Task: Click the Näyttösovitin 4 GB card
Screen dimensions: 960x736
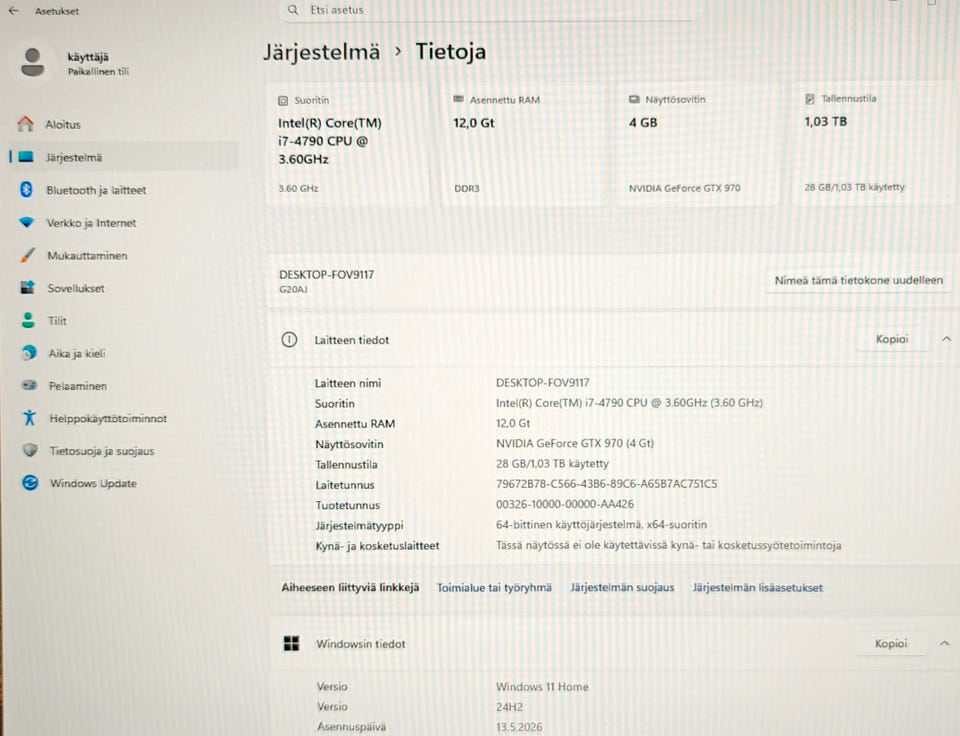Action: coord(699,145)
